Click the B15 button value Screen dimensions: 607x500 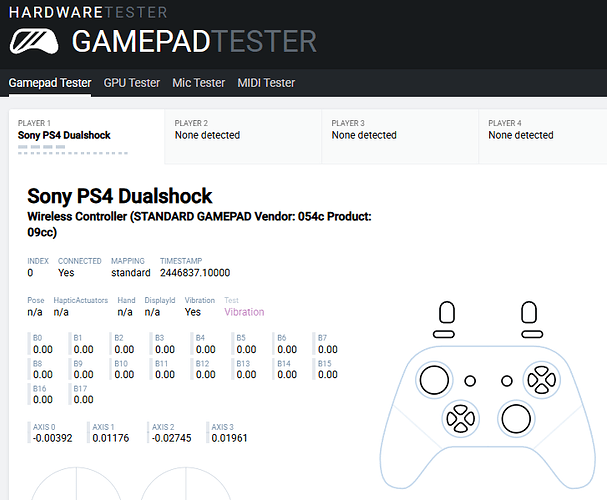coord(328,375)
